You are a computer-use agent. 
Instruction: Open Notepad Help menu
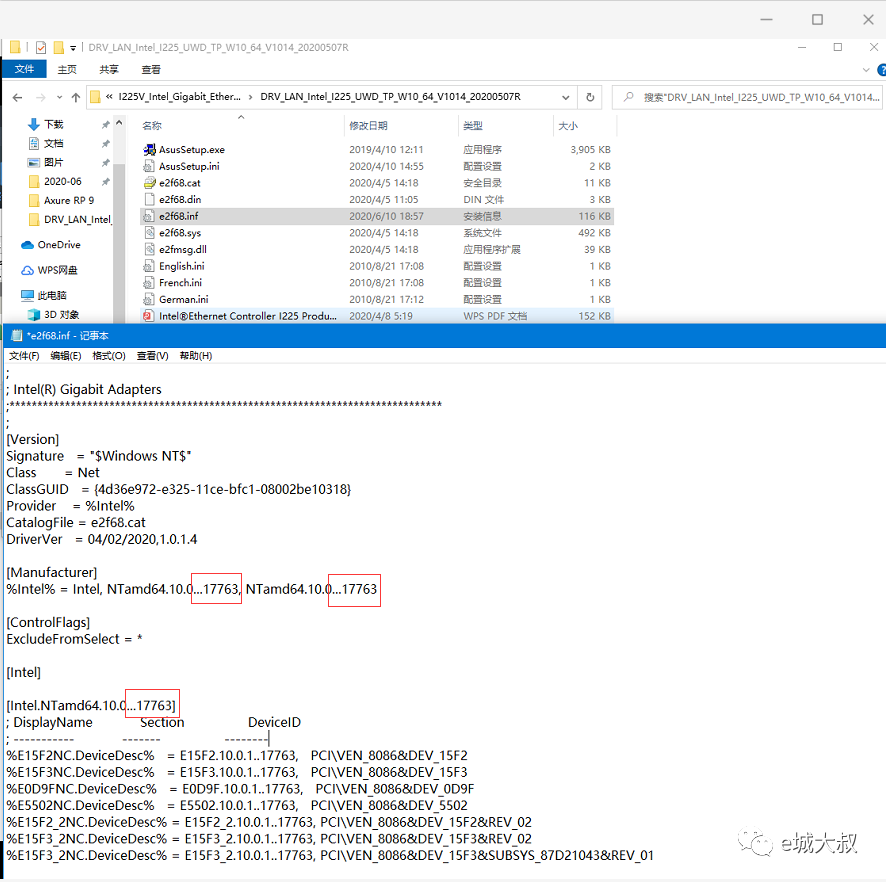point(196,355)
